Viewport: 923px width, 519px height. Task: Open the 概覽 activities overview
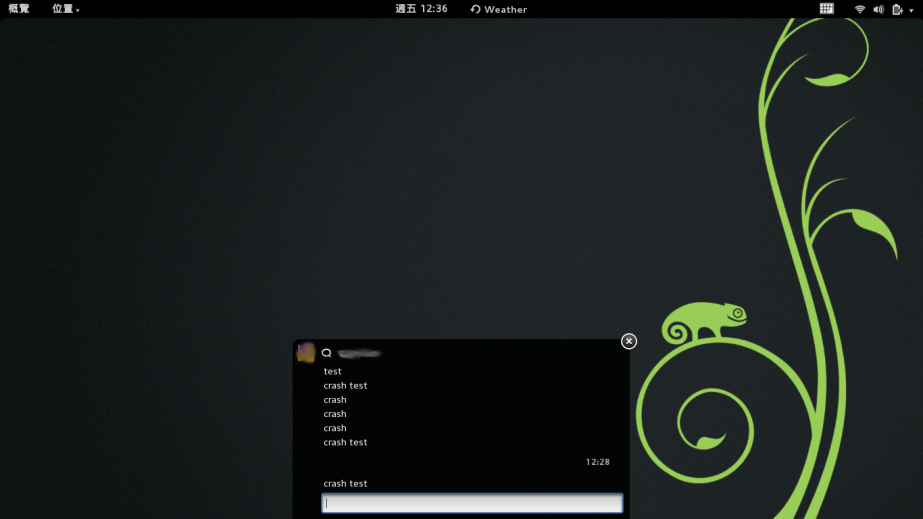click(x=19, y=9)
